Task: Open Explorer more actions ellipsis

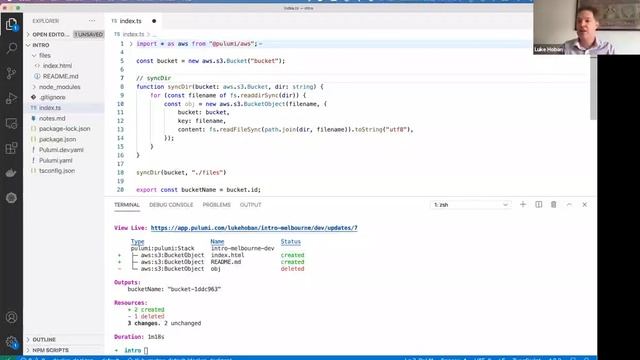Action: point(92,21)
